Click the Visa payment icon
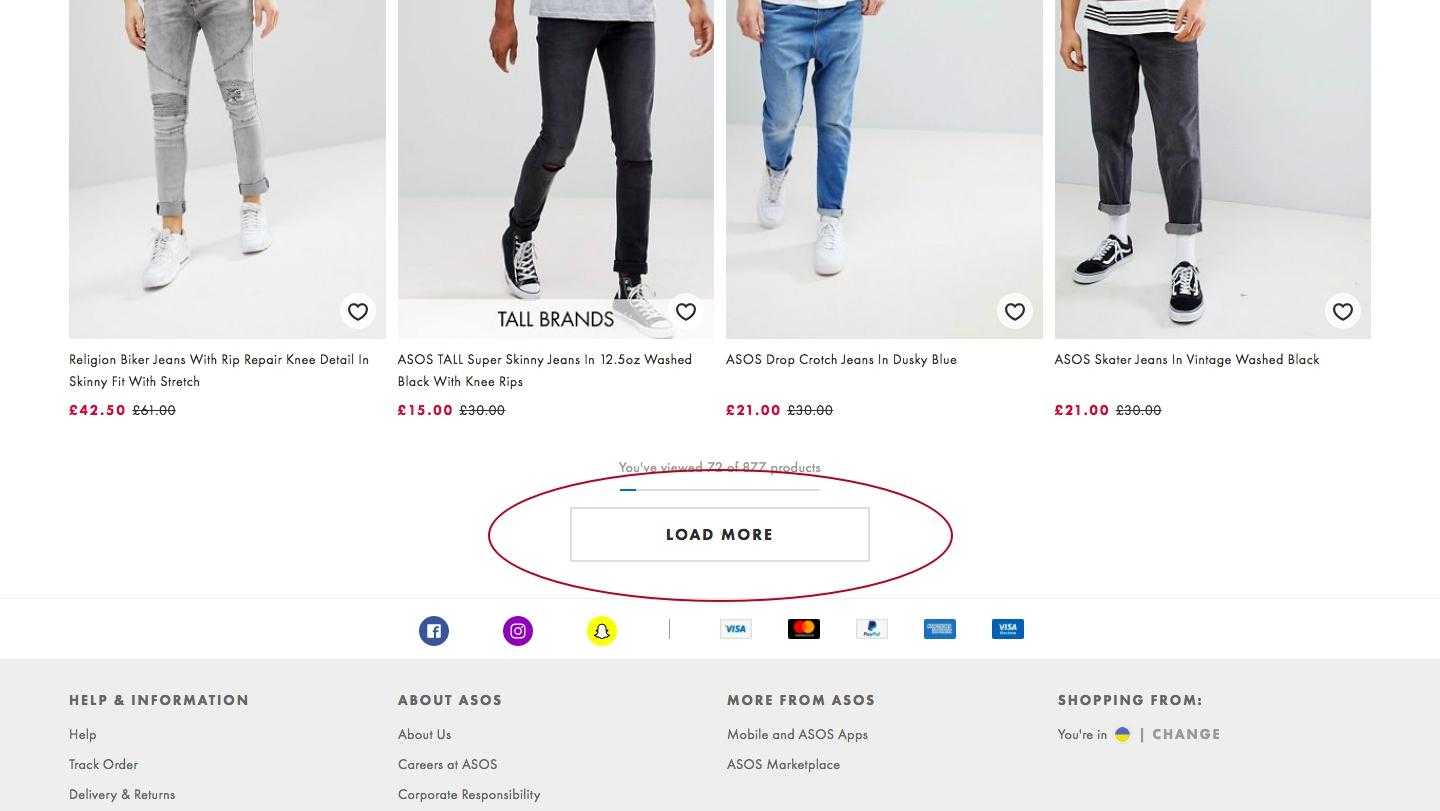1440x811 pixels. (x=736, y=629)
